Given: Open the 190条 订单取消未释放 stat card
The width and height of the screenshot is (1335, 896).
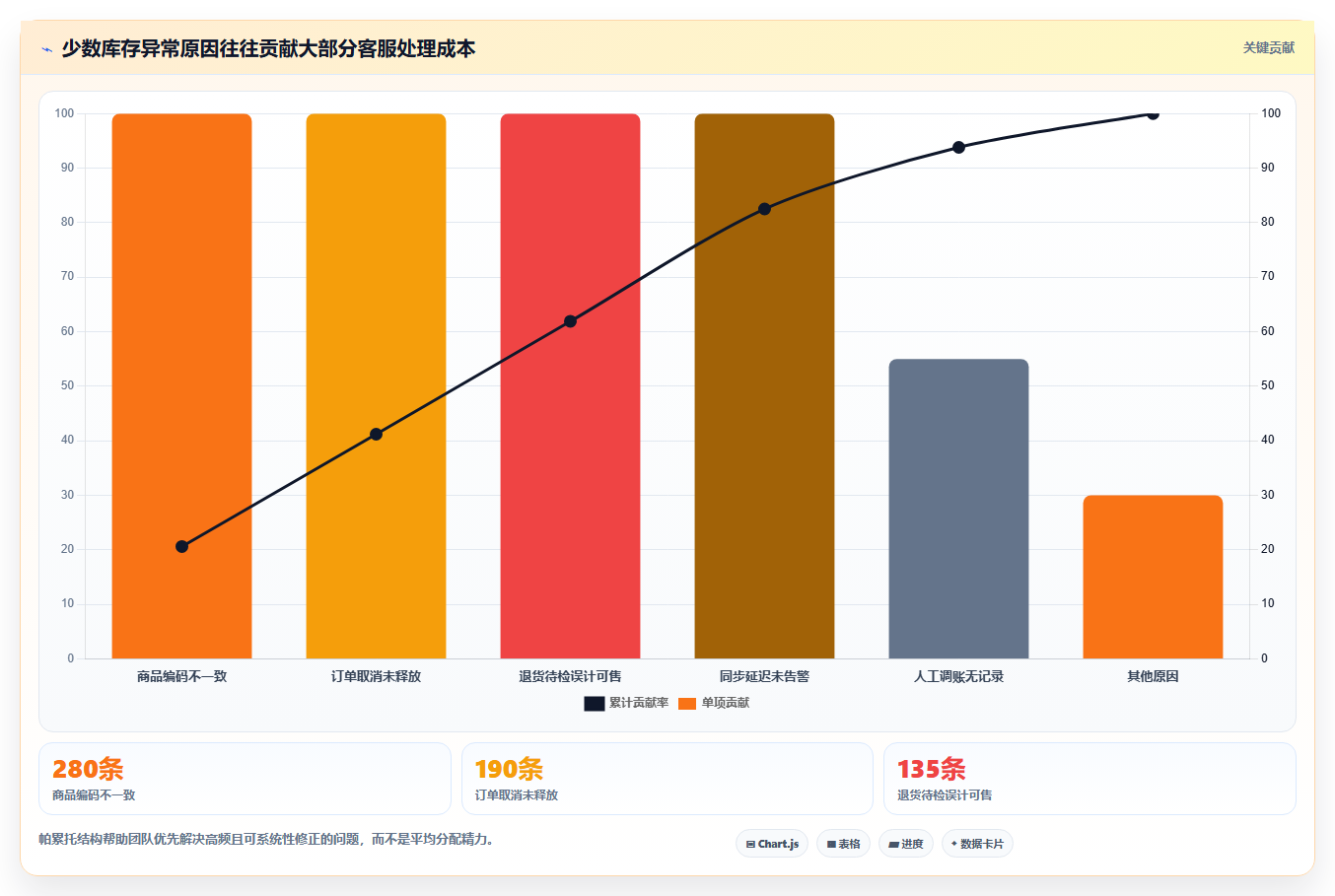Looking at the screenshot, I should point(667,779).
